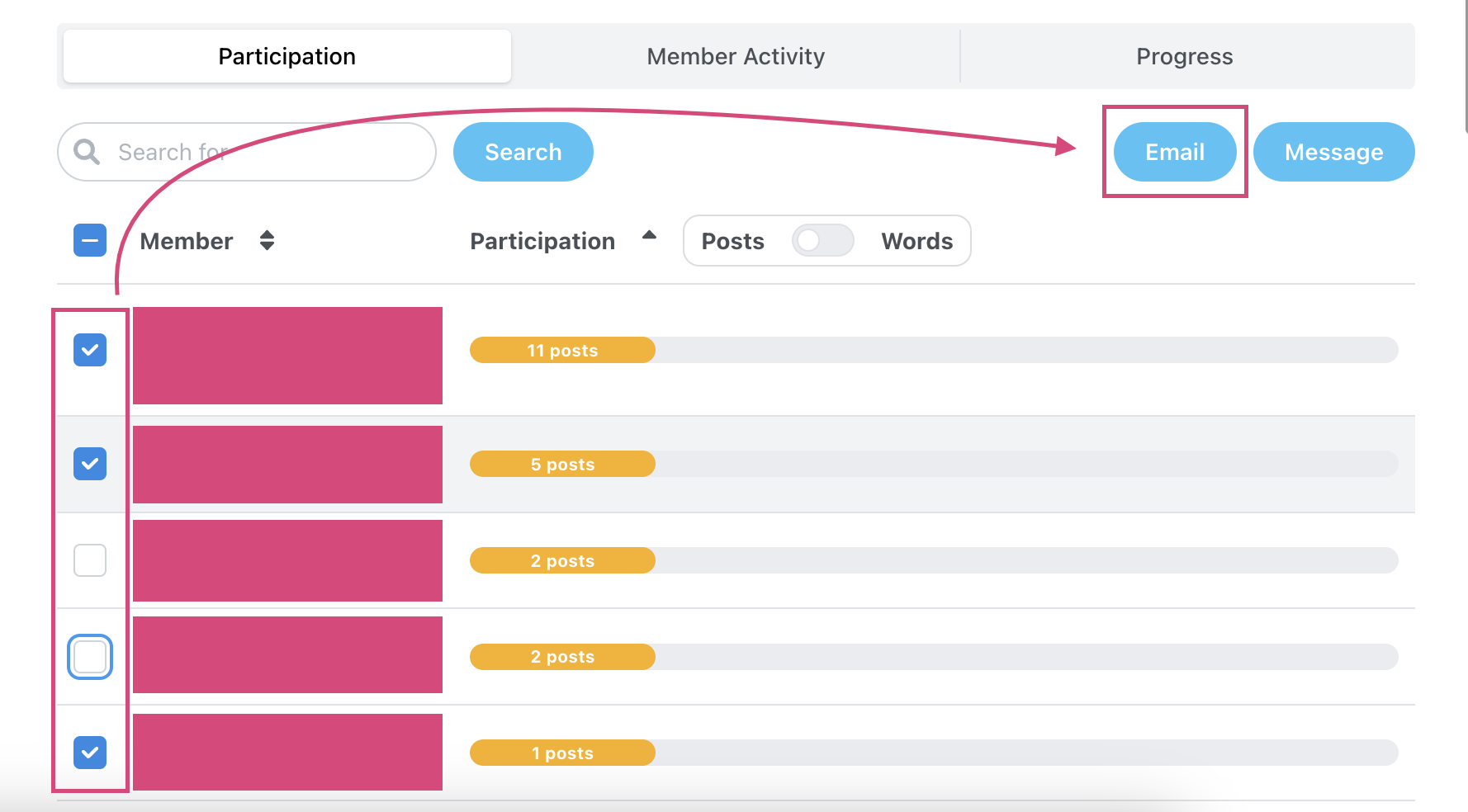Open the Member Activity tab
This screenshot has height=812, width=1468.
point(736,56)
